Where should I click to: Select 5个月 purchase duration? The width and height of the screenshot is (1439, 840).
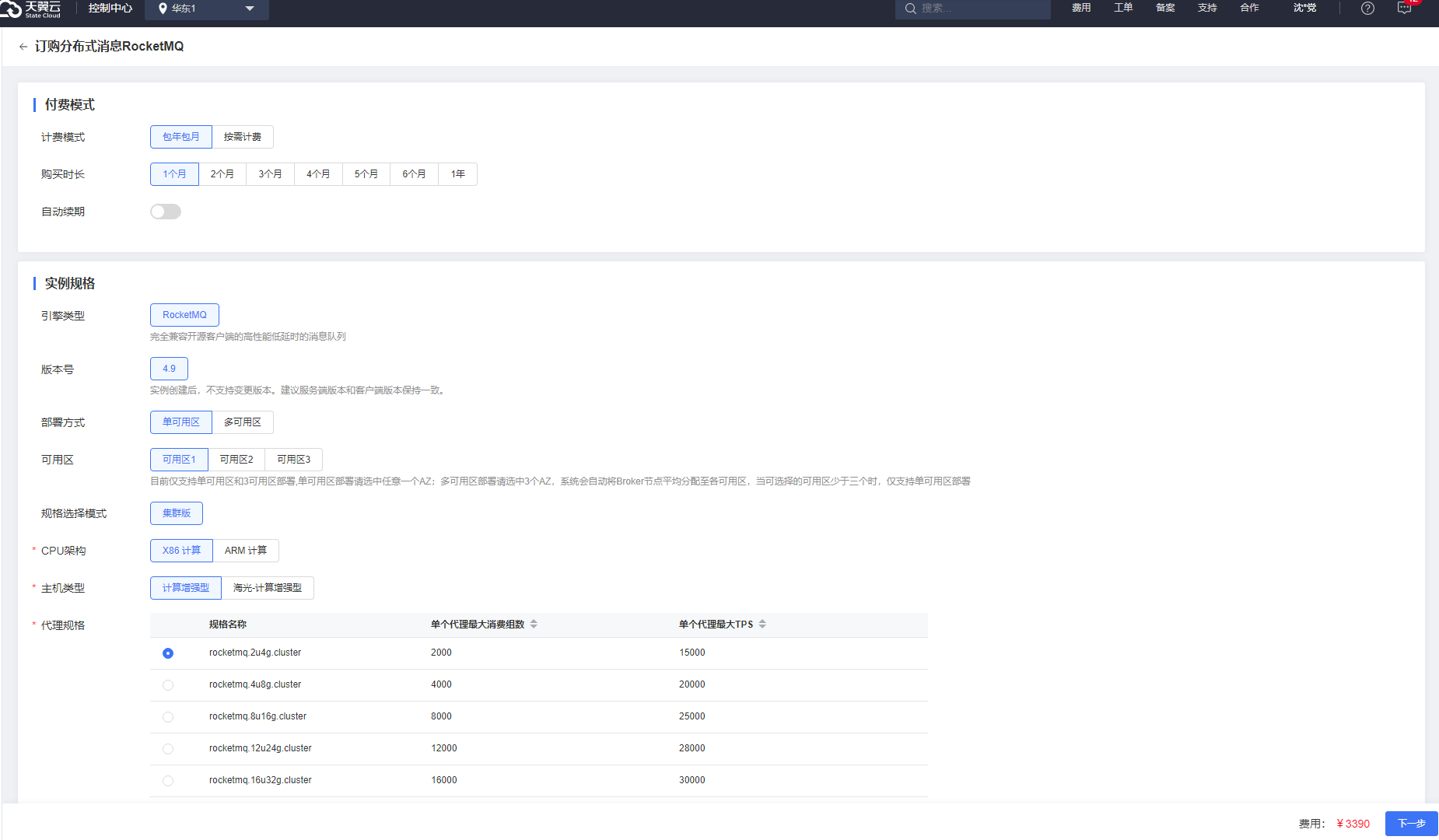click(x=366, y=174)
